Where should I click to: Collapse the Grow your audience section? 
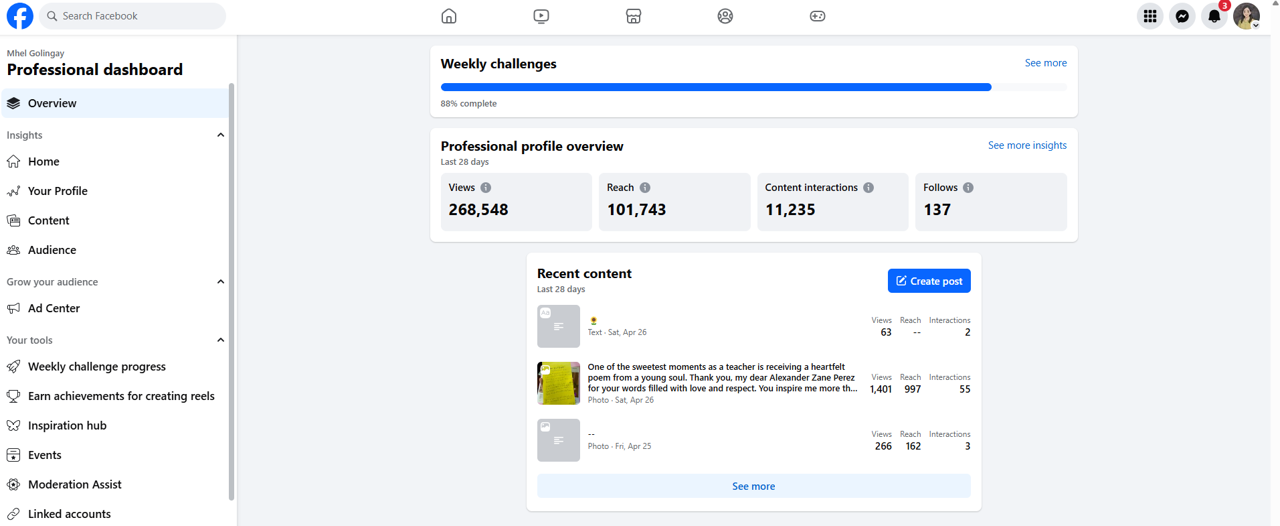pyautogui.click(x=221, y=282)
